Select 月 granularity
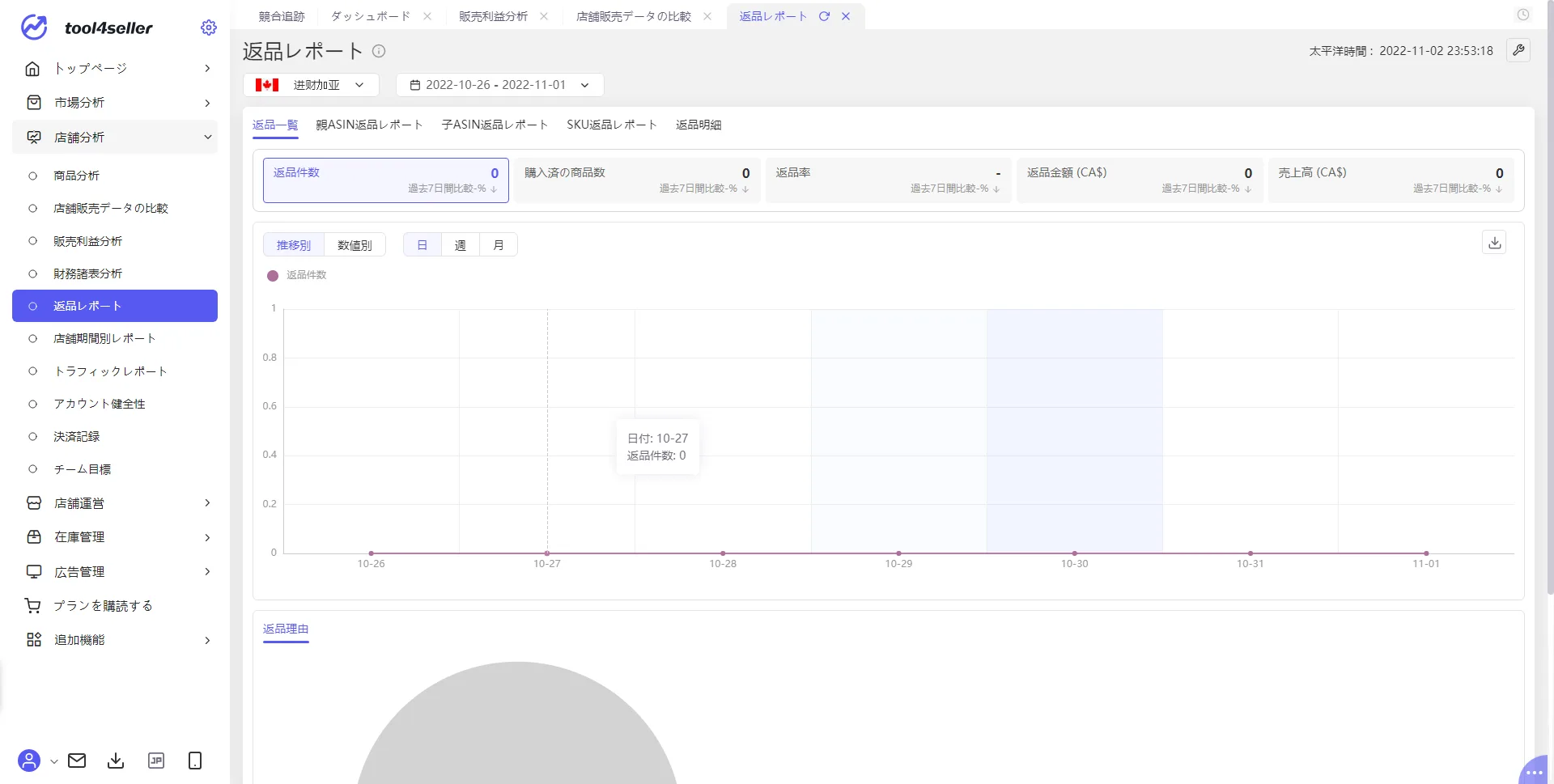The image size is (1554, 784). 499,245
